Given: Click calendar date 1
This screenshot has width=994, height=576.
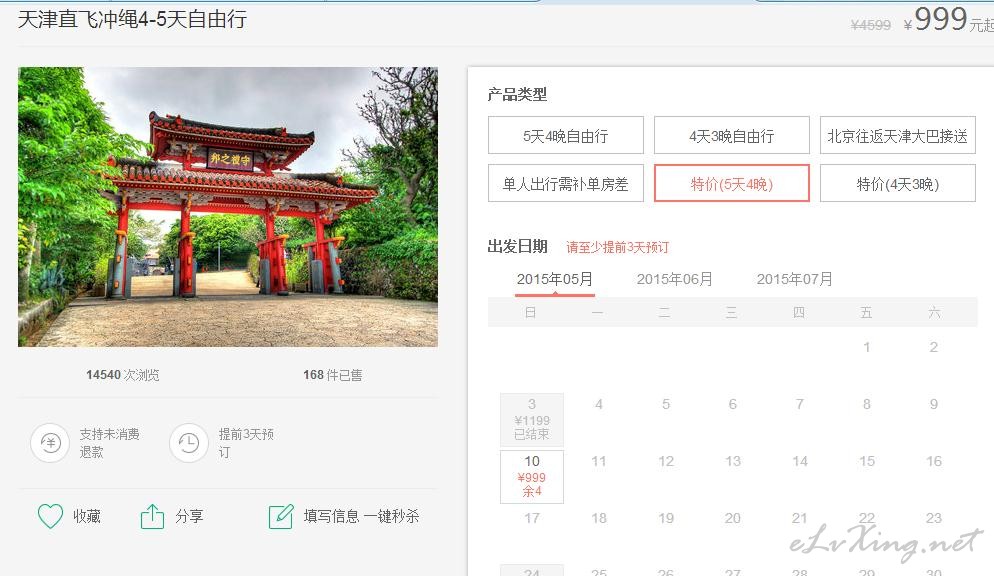Looking at the screenshot, I should click(867, 347).
